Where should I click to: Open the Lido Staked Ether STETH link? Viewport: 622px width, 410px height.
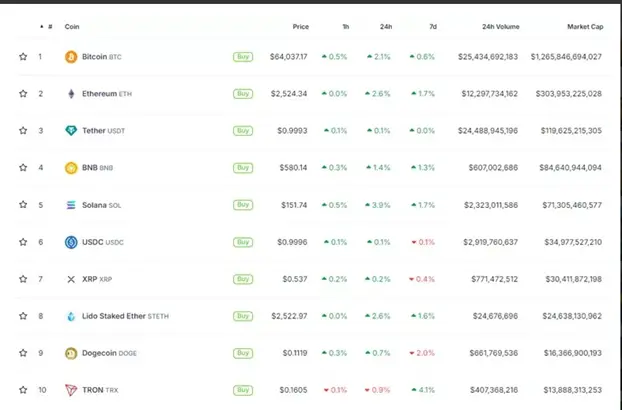pos(125,316)
